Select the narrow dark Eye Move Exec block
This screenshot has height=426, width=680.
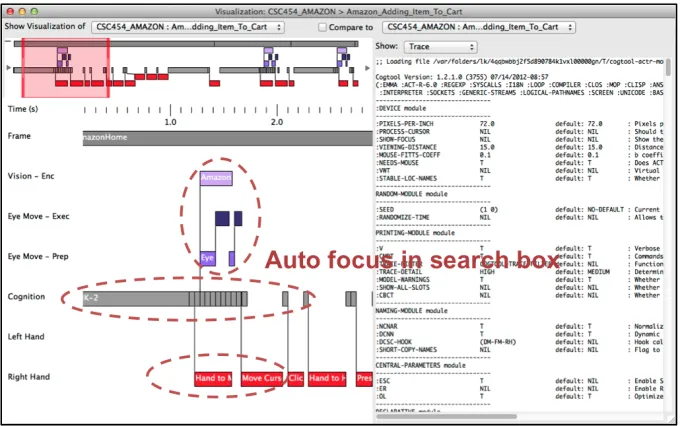coord(238,218)
